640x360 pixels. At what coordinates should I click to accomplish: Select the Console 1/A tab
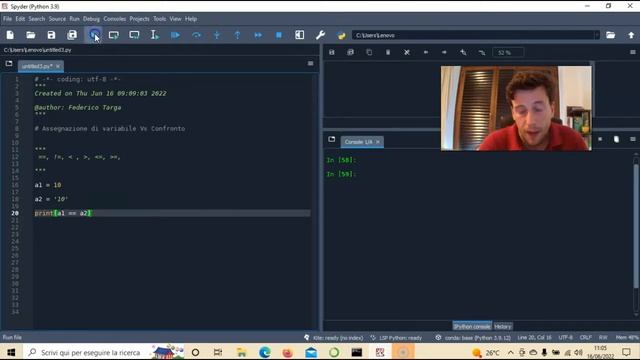[358, 142]
